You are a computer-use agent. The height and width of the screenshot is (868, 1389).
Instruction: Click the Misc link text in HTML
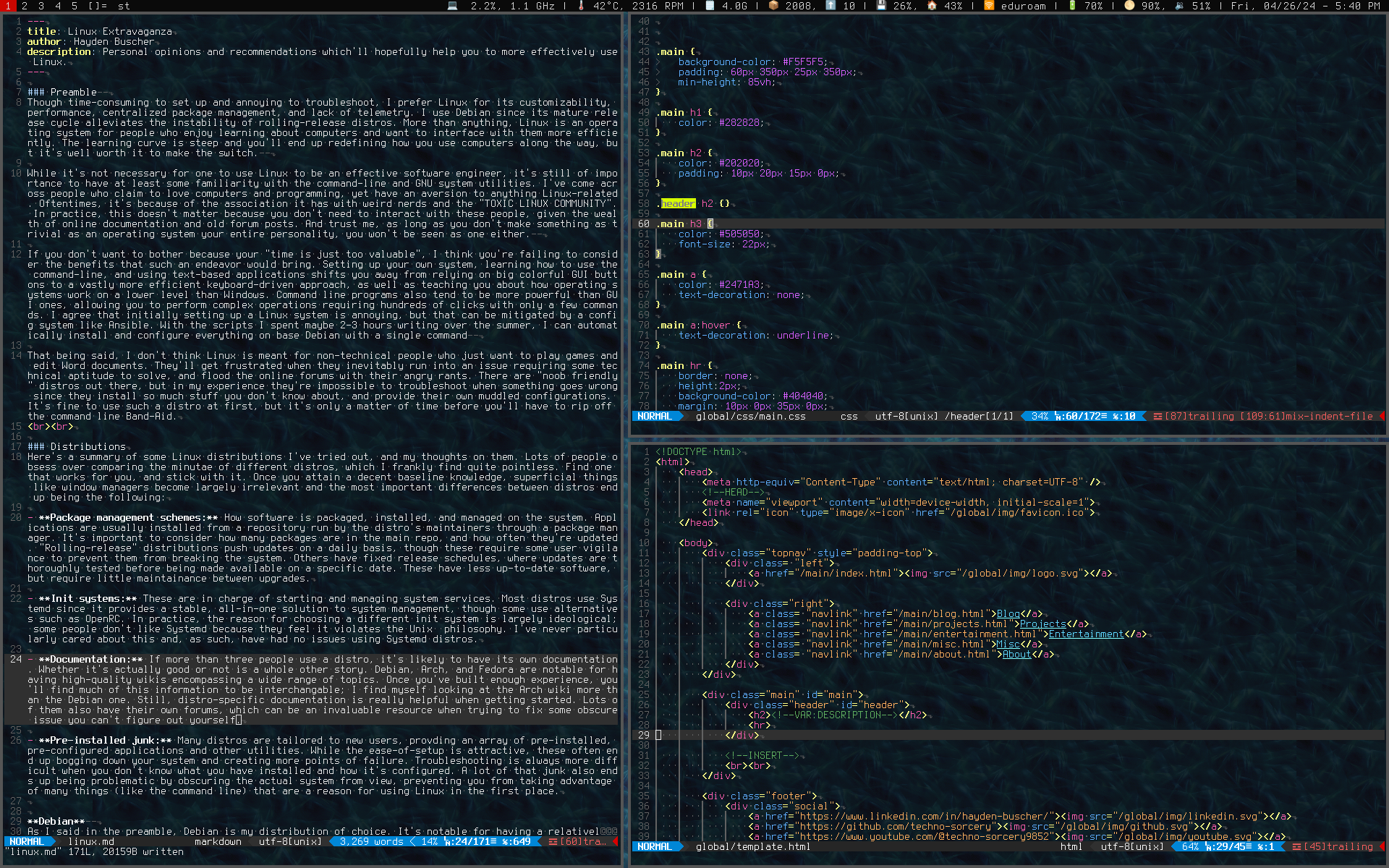1008,644
